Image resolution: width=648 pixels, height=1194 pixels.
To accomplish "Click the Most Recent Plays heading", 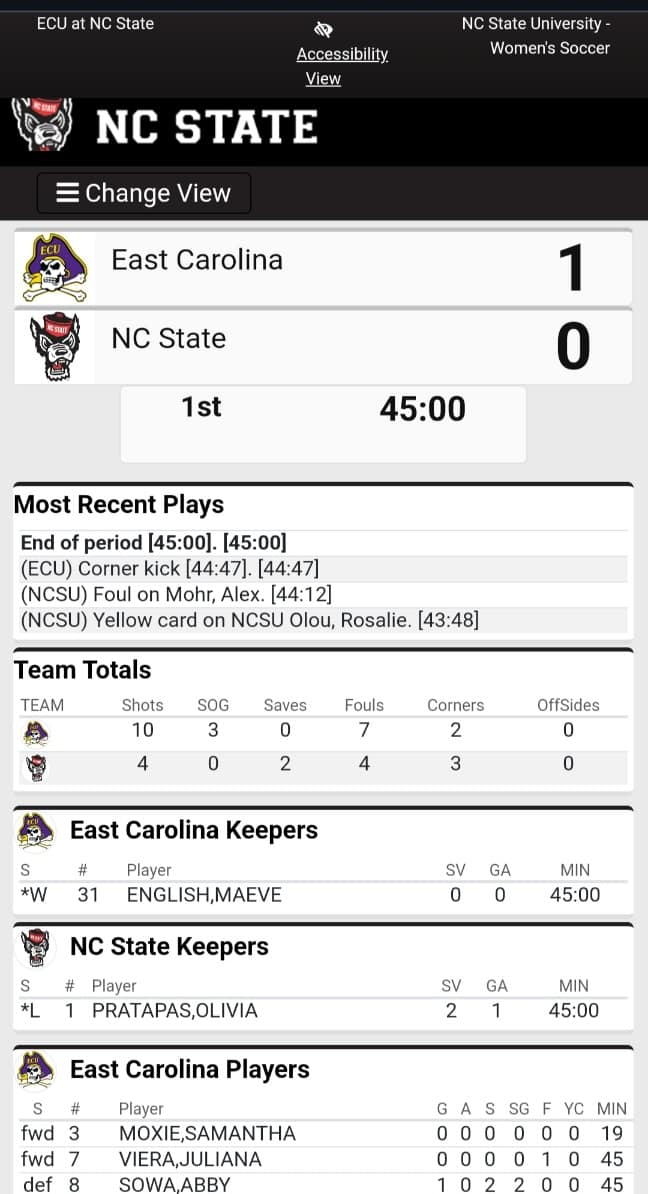I will click(x=119, y=505).
